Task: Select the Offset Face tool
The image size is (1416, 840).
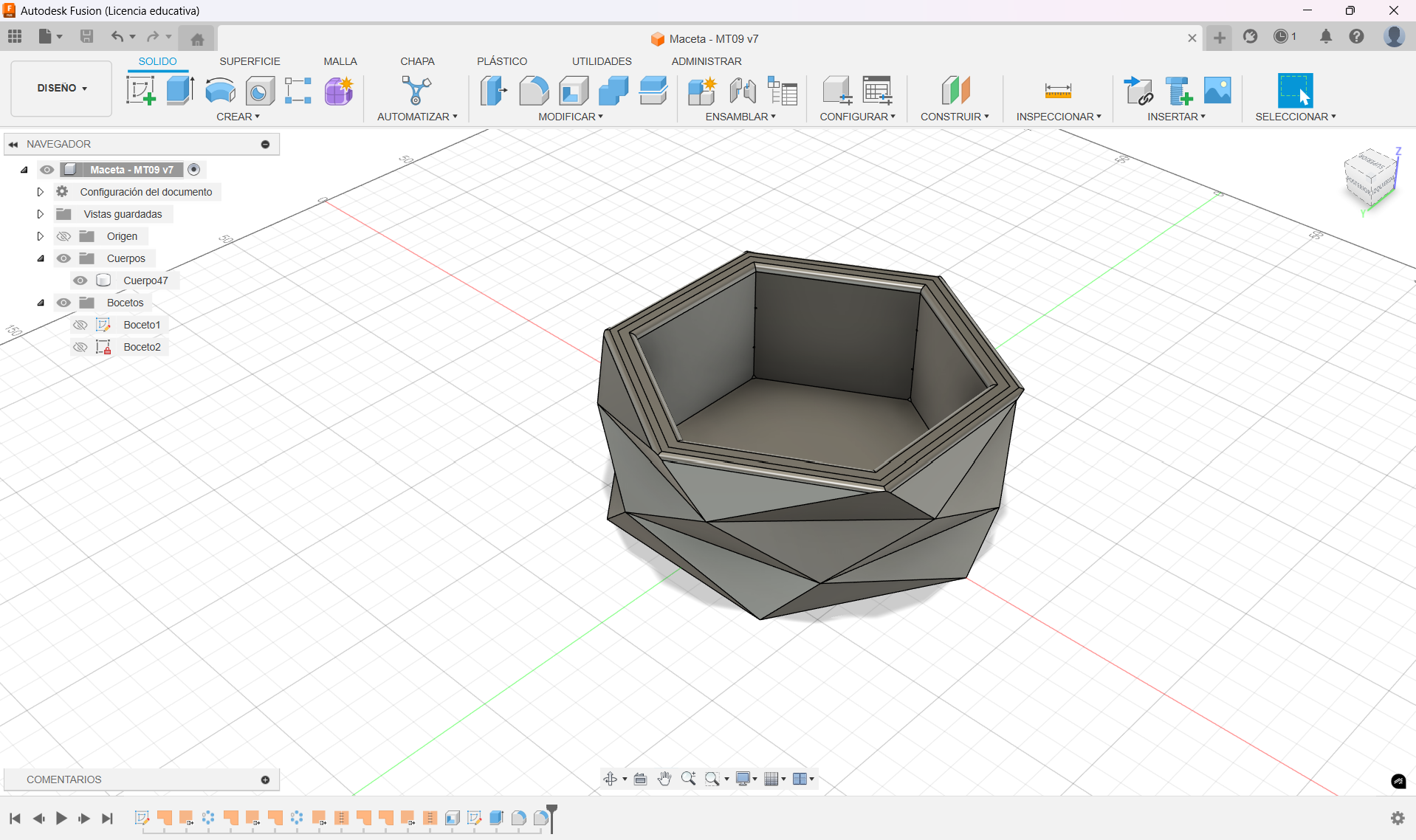Action: tap(653, 91)
